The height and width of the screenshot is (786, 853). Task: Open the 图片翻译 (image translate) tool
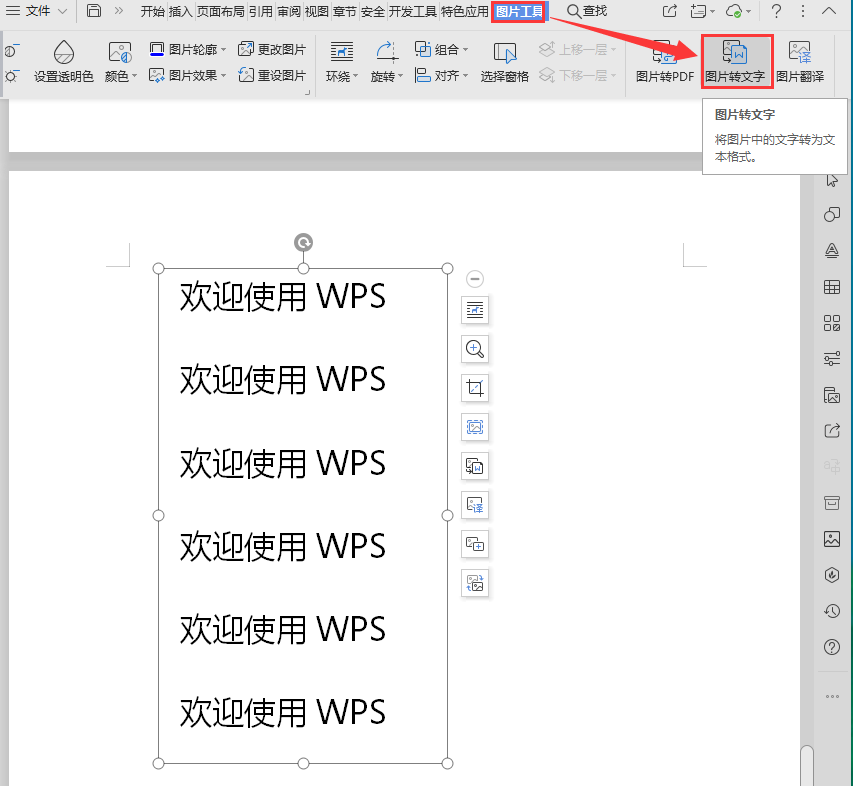[800, 62]
